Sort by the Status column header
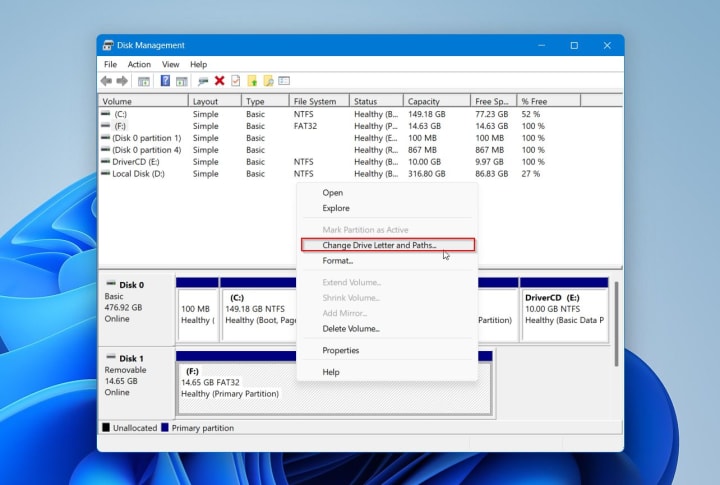The width and height of the screenshot is (720, 485). coord(377,101)
